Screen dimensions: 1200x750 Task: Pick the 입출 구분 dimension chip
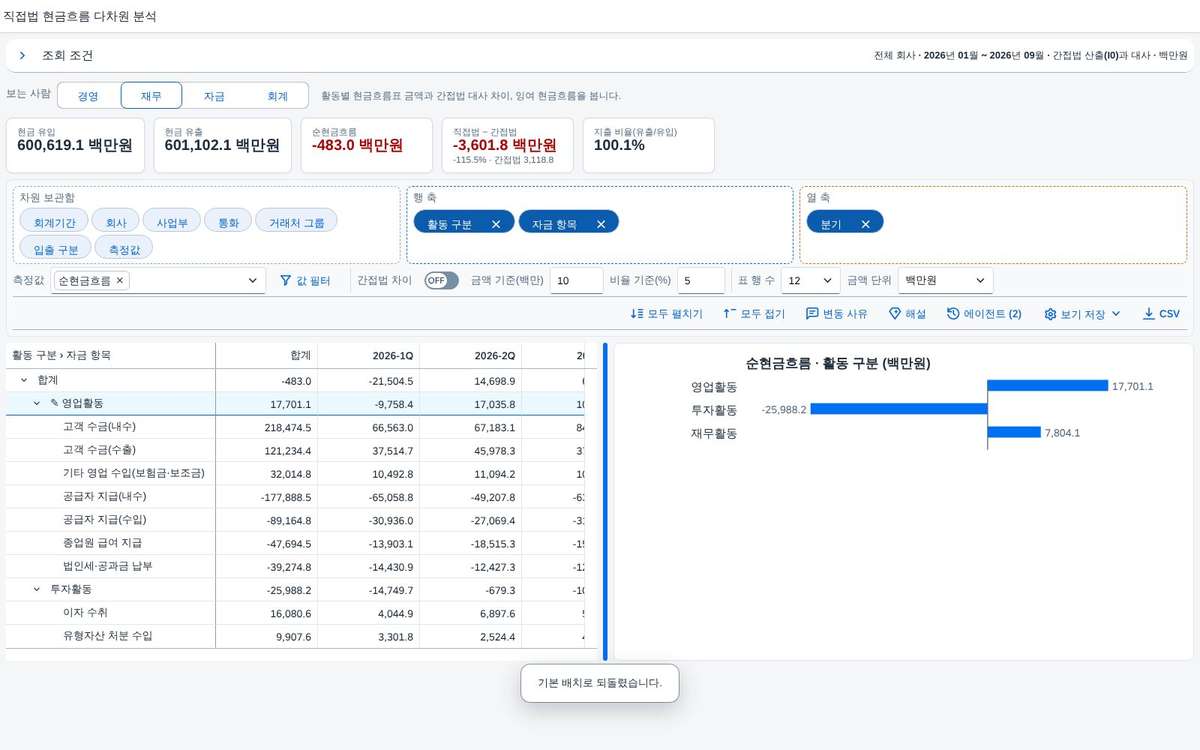[56, 249]
